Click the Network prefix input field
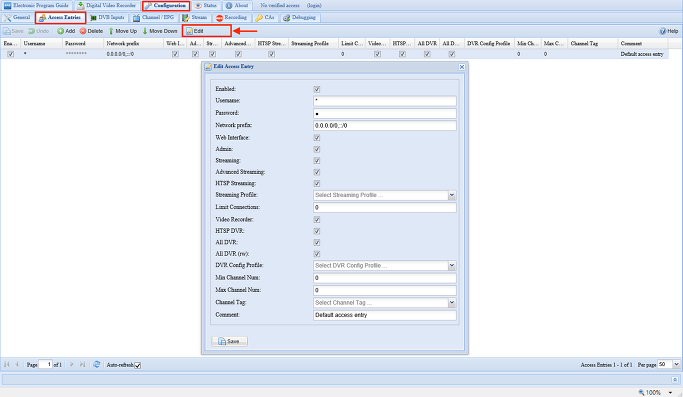683x397 pixels. (385, 126)
